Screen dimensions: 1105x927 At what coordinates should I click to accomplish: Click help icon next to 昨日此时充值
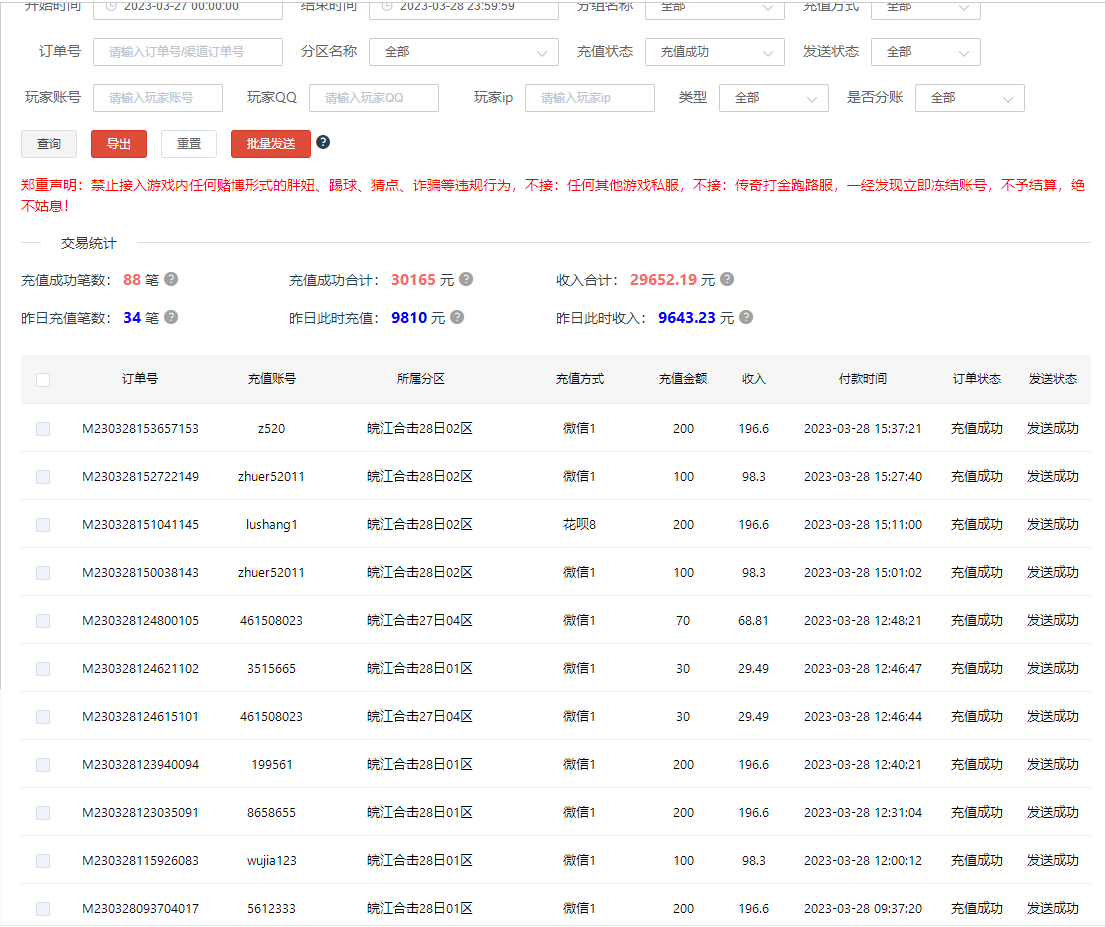click(457, 317)
